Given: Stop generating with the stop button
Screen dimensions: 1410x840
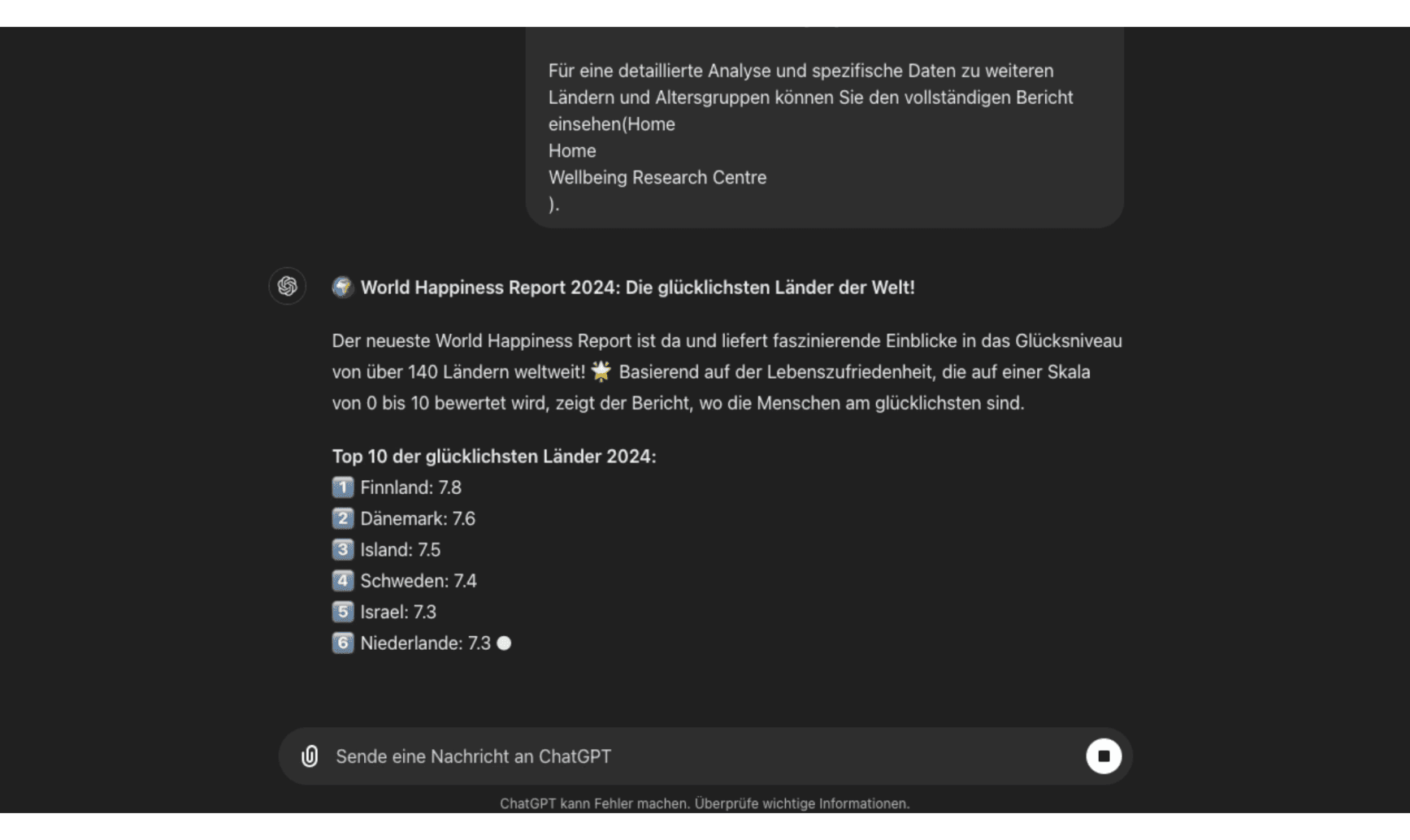Looking at the screenshot, I should coord(1103,756).
